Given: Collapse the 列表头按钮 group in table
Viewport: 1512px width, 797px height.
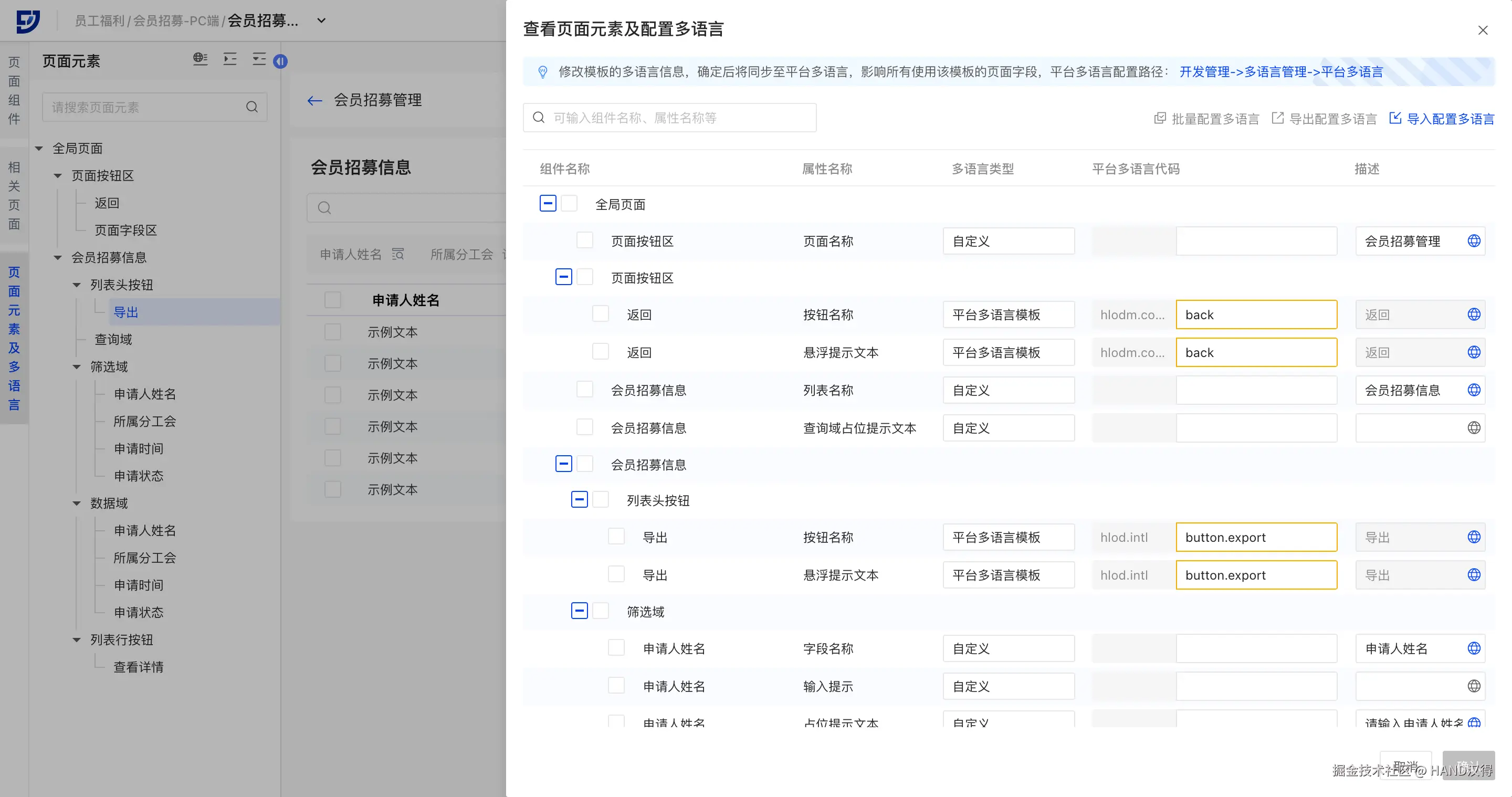Looking at the screenshot, I should 579,499.
